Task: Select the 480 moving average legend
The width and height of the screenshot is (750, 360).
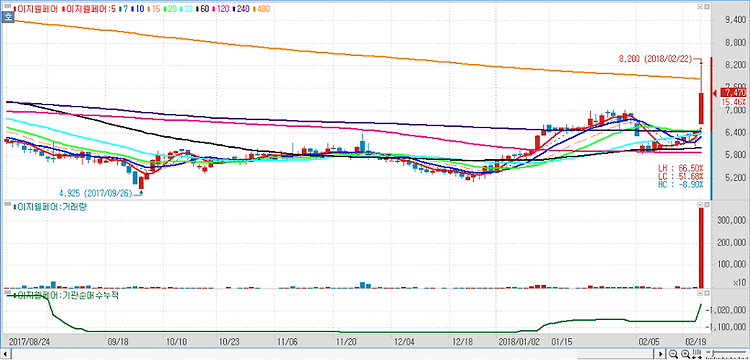Action: tap(262, 9)
